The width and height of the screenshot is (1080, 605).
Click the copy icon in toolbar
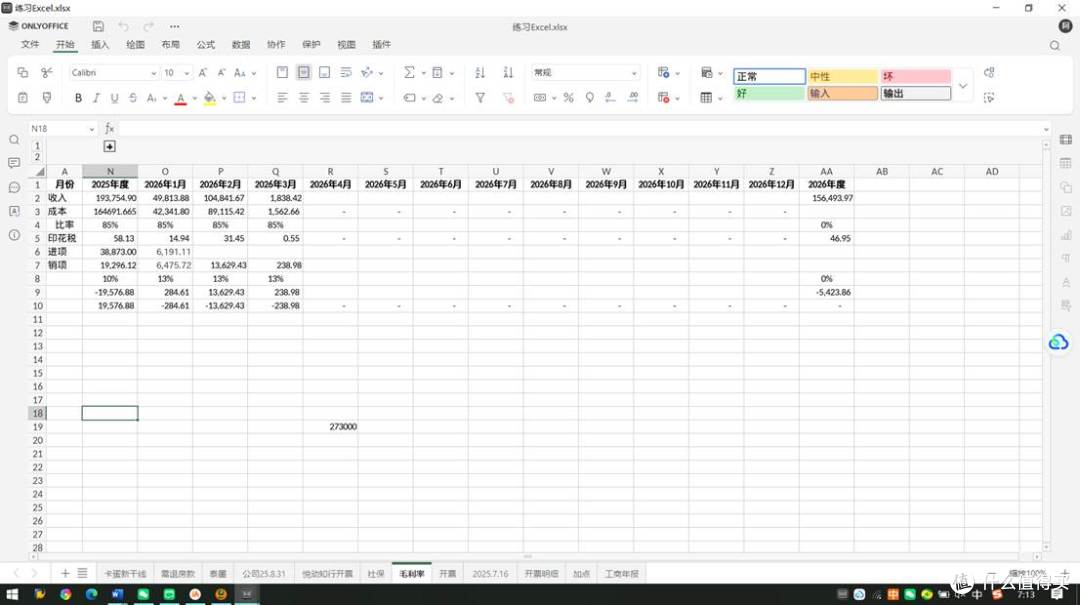pyautogui.click(x=23, y=72)
